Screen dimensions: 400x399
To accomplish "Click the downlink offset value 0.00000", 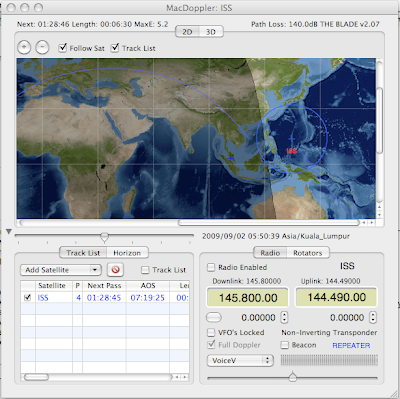I will (x=258, y=317).
